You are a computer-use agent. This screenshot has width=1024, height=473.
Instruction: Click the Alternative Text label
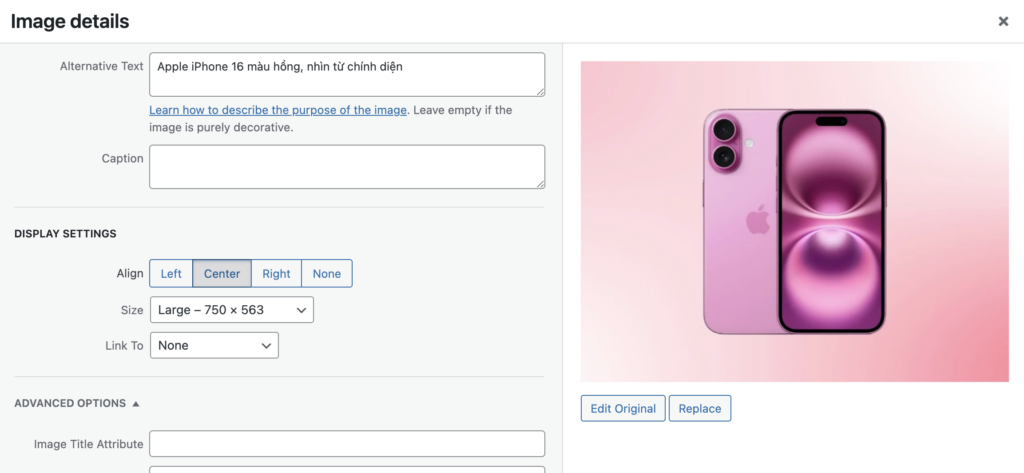102,67
